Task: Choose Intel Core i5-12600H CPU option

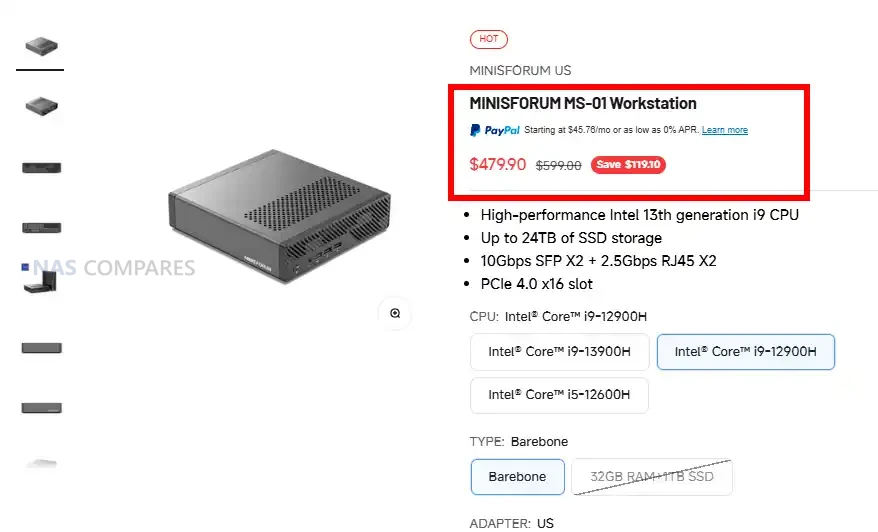Action: [x=559, y=395]
